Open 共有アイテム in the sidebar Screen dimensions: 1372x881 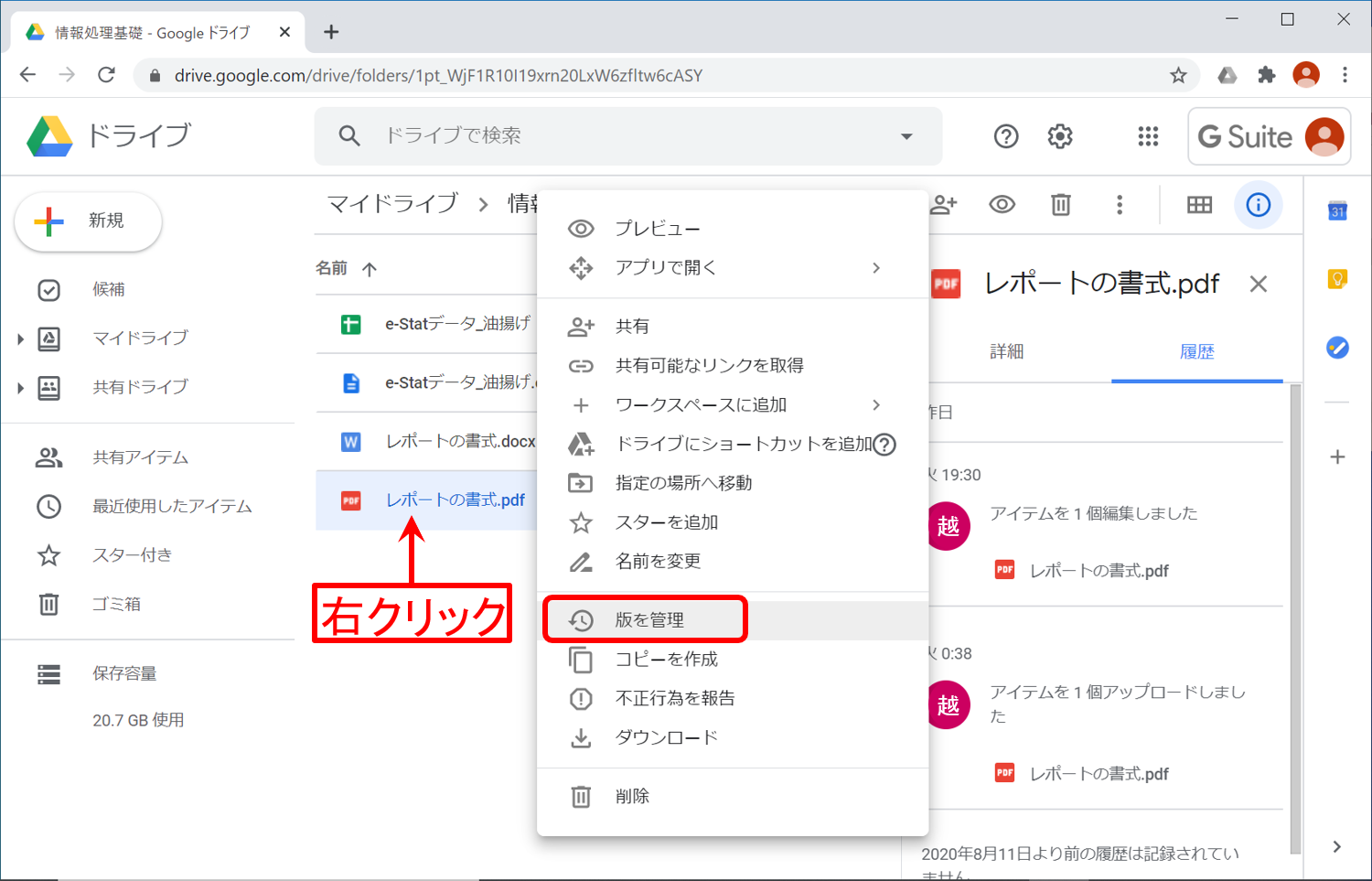(140, 457)
